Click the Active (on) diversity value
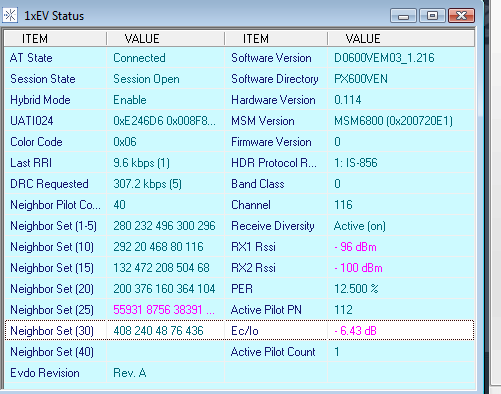Viewport: 501px width, 394px height. click(360, 226)
